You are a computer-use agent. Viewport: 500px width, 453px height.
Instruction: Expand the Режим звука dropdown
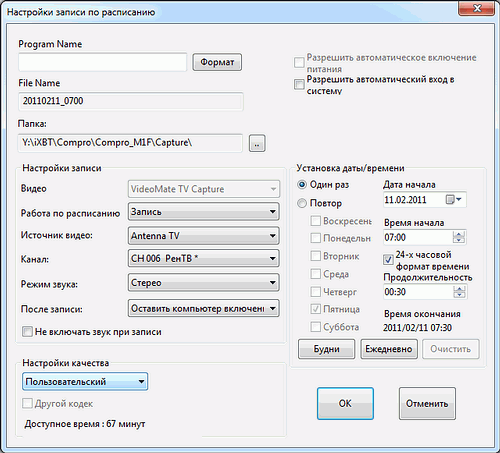tap(204, 283)
